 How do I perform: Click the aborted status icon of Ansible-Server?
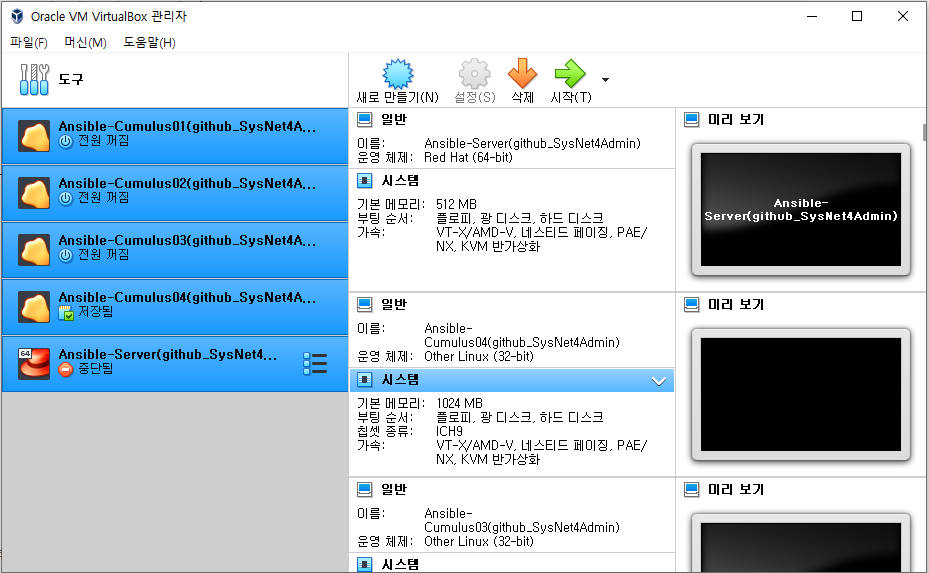66,369
